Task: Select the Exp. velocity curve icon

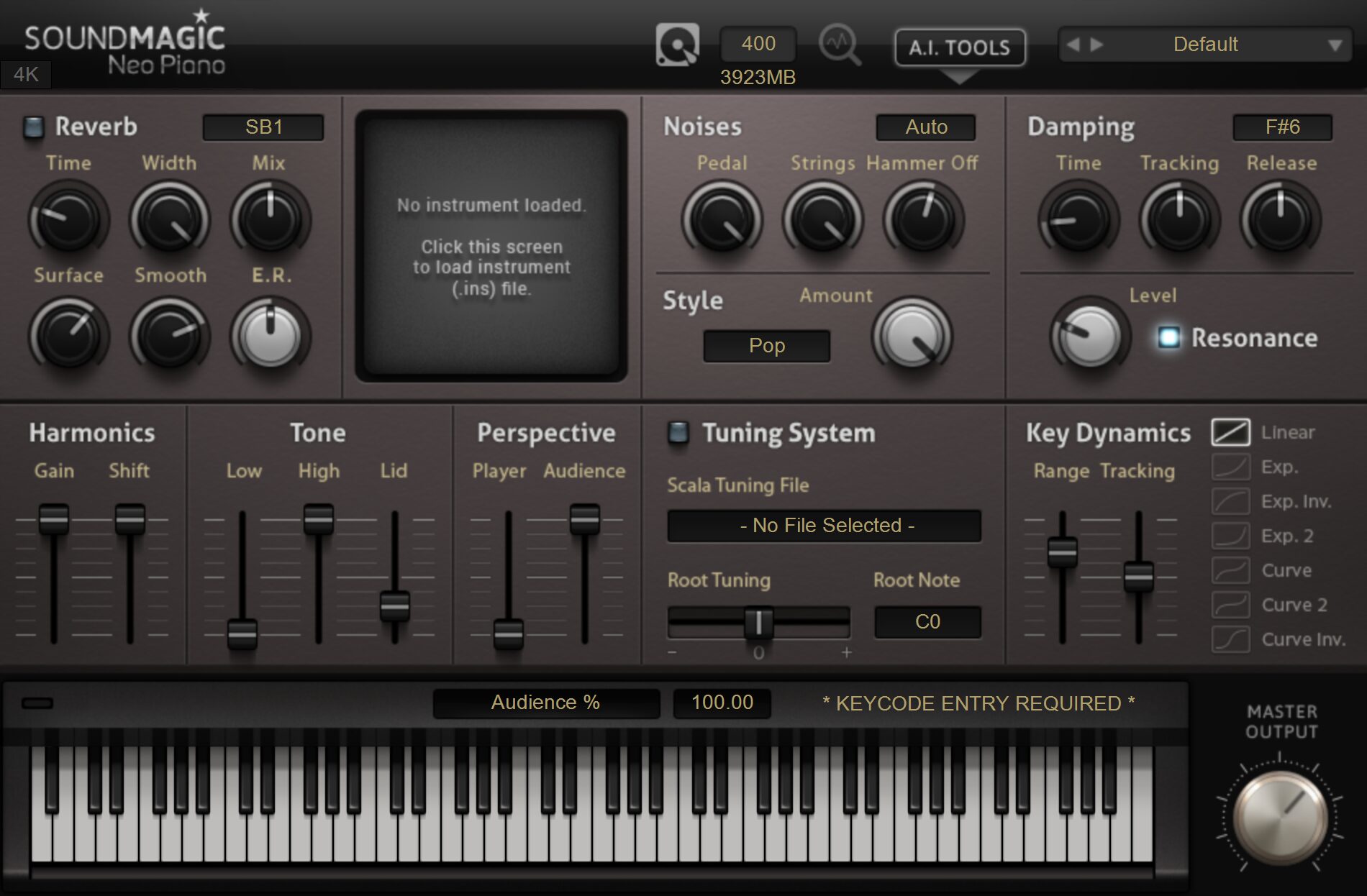Action: point(1230,467)
